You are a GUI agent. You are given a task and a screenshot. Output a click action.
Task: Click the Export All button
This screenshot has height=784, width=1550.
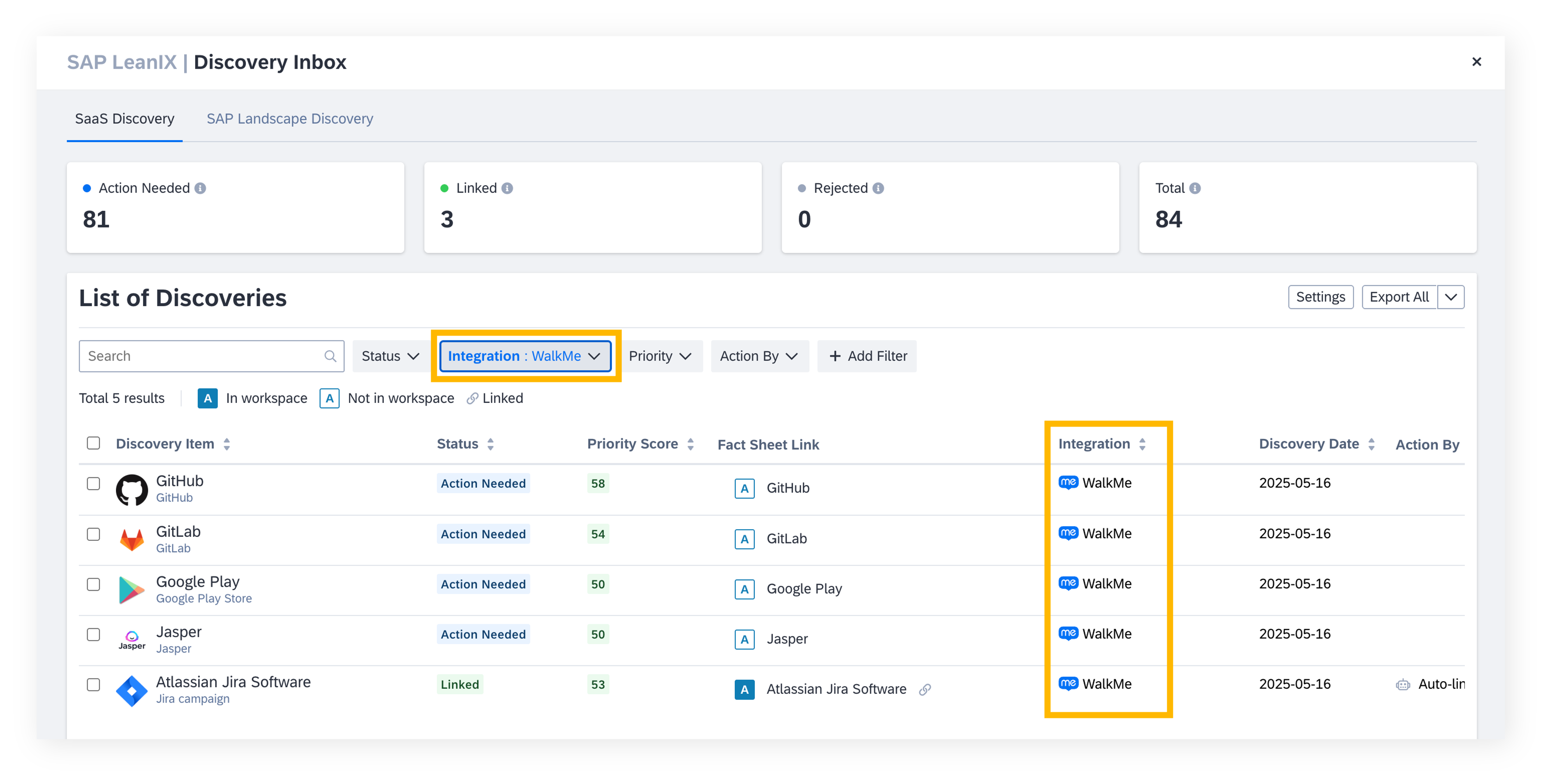coord(1399,297)
